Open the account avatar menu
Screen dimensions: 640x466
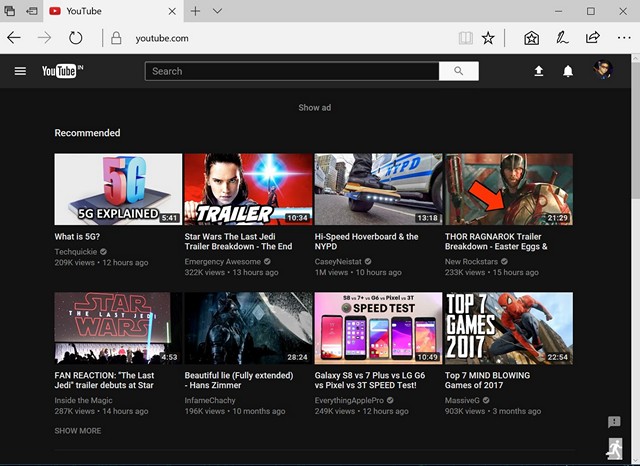(602, 70)
